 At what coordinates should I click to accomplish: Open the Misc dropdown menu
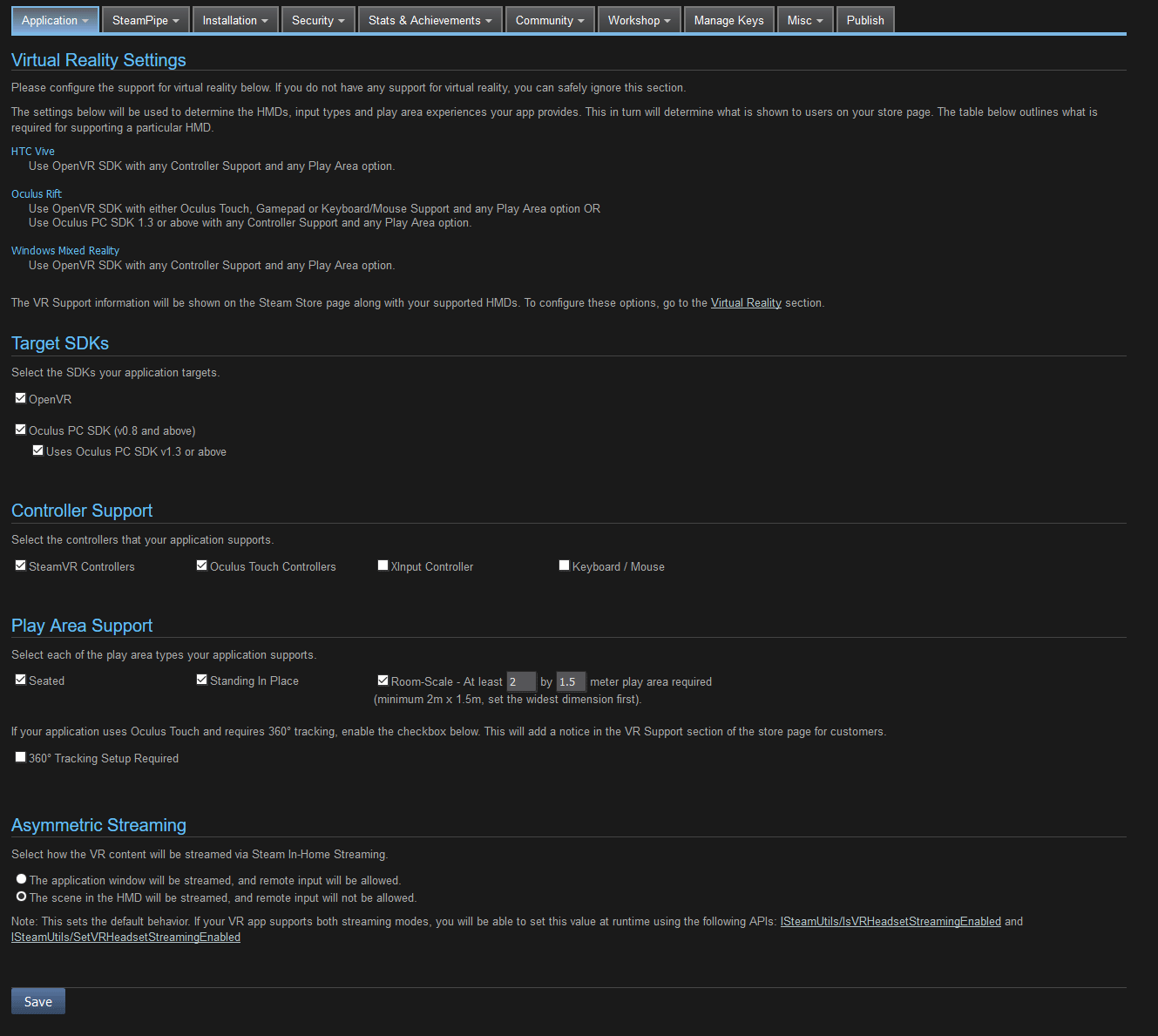803,18
